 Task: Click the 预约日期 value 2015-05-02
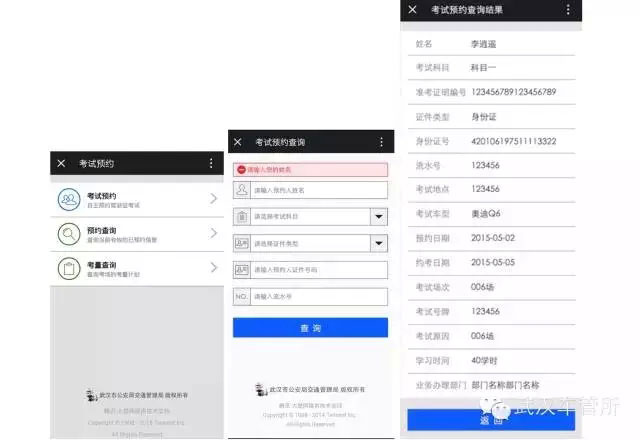493,238
